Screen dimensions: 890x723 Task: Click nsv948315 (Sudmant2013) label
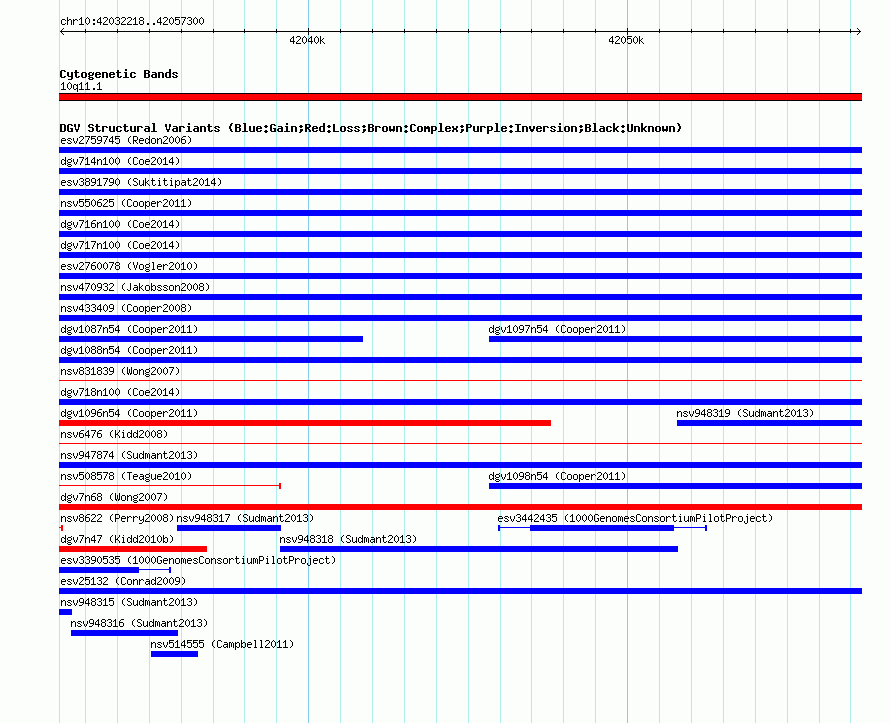[129, 602]
